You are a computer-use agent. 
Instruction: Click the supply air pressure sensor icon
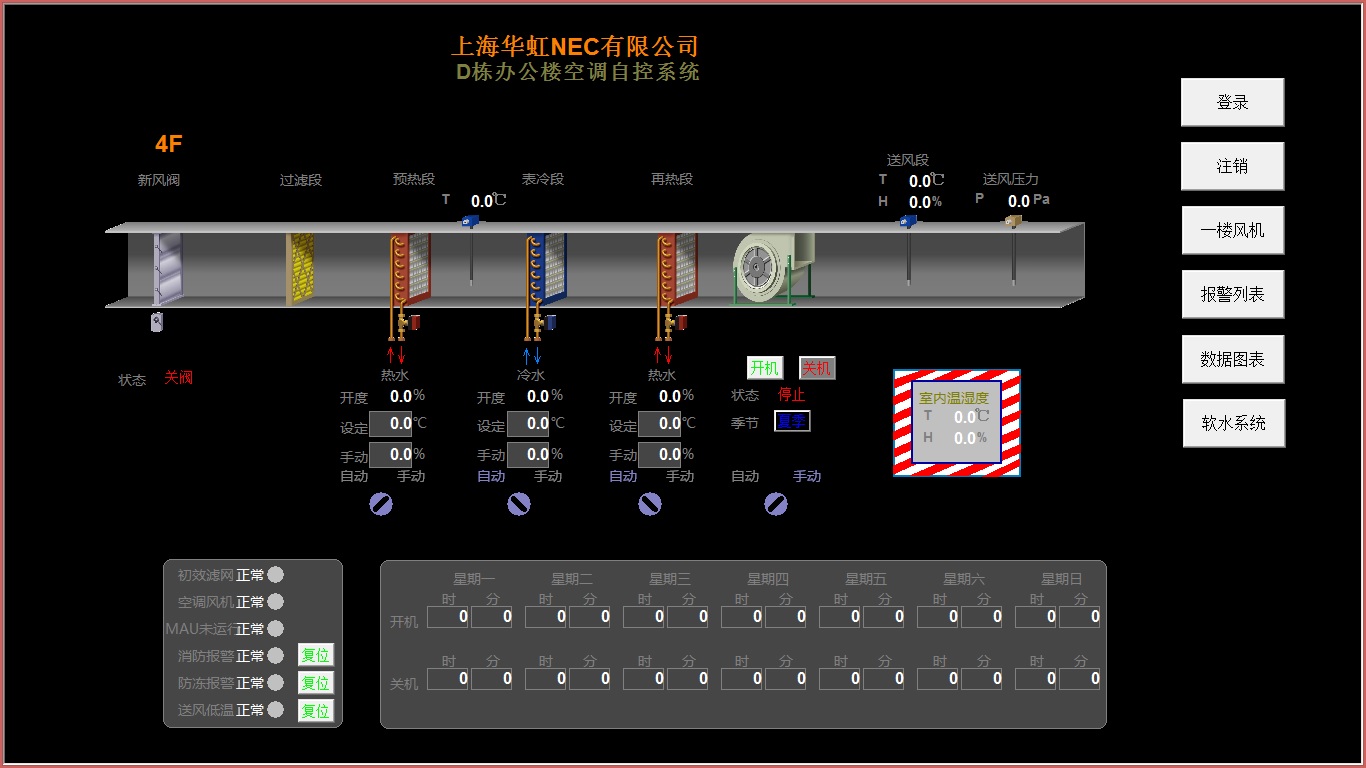point(1014,221)
